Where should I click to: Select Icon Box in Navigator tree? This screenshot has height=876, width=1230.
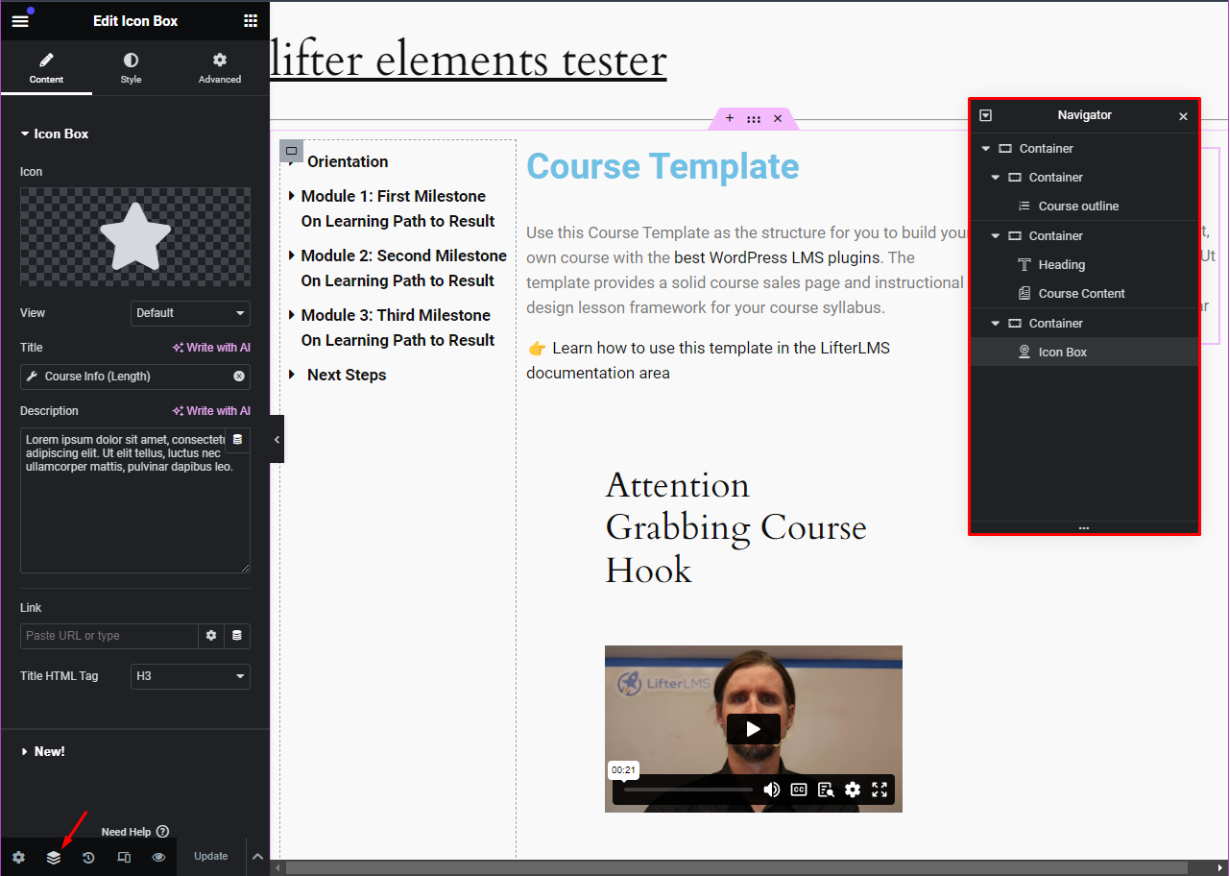(1062, 352)
